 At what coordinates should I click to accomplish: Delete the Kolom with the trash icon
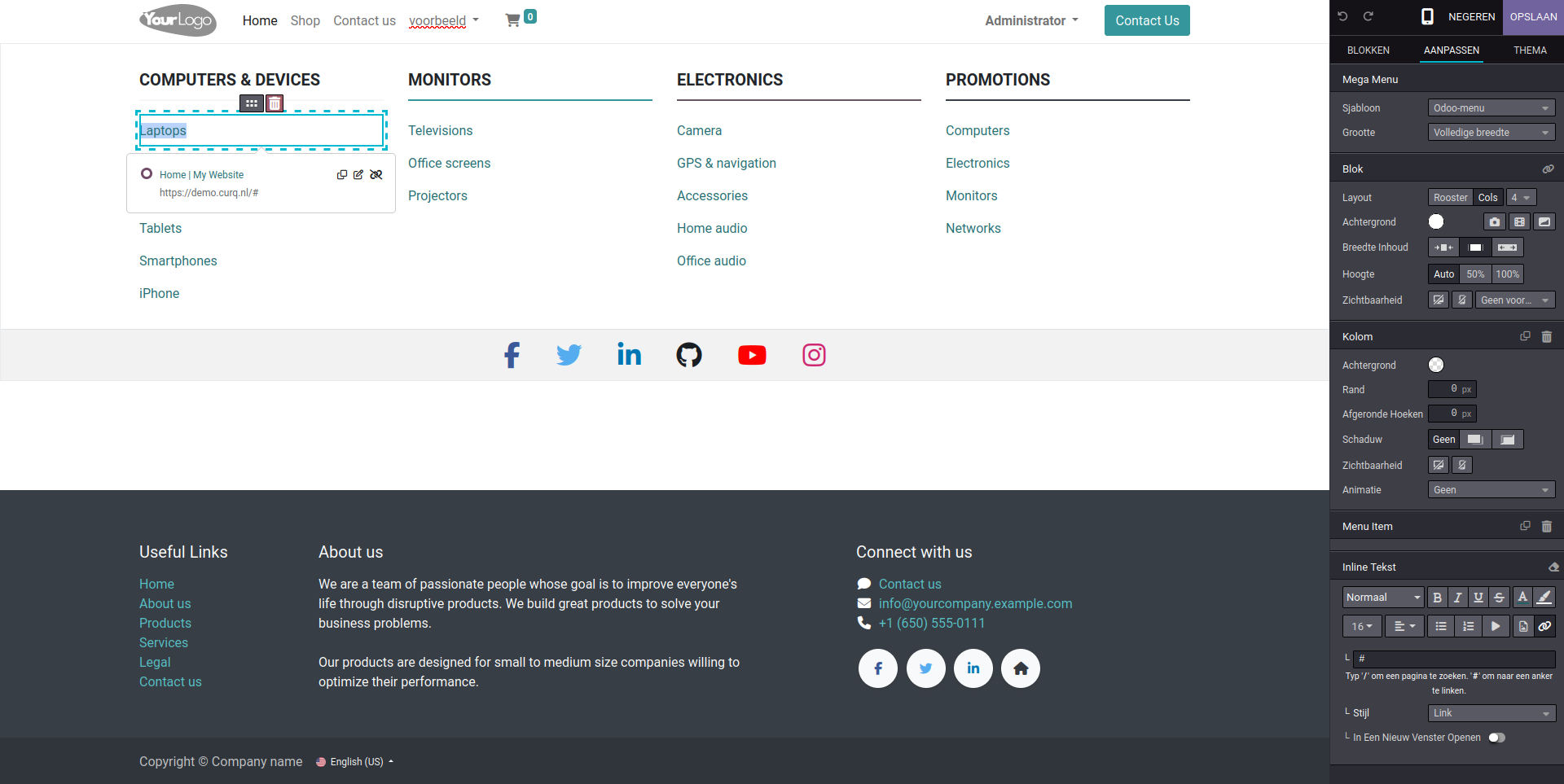pyautogui.click(x=1547, y=336)
